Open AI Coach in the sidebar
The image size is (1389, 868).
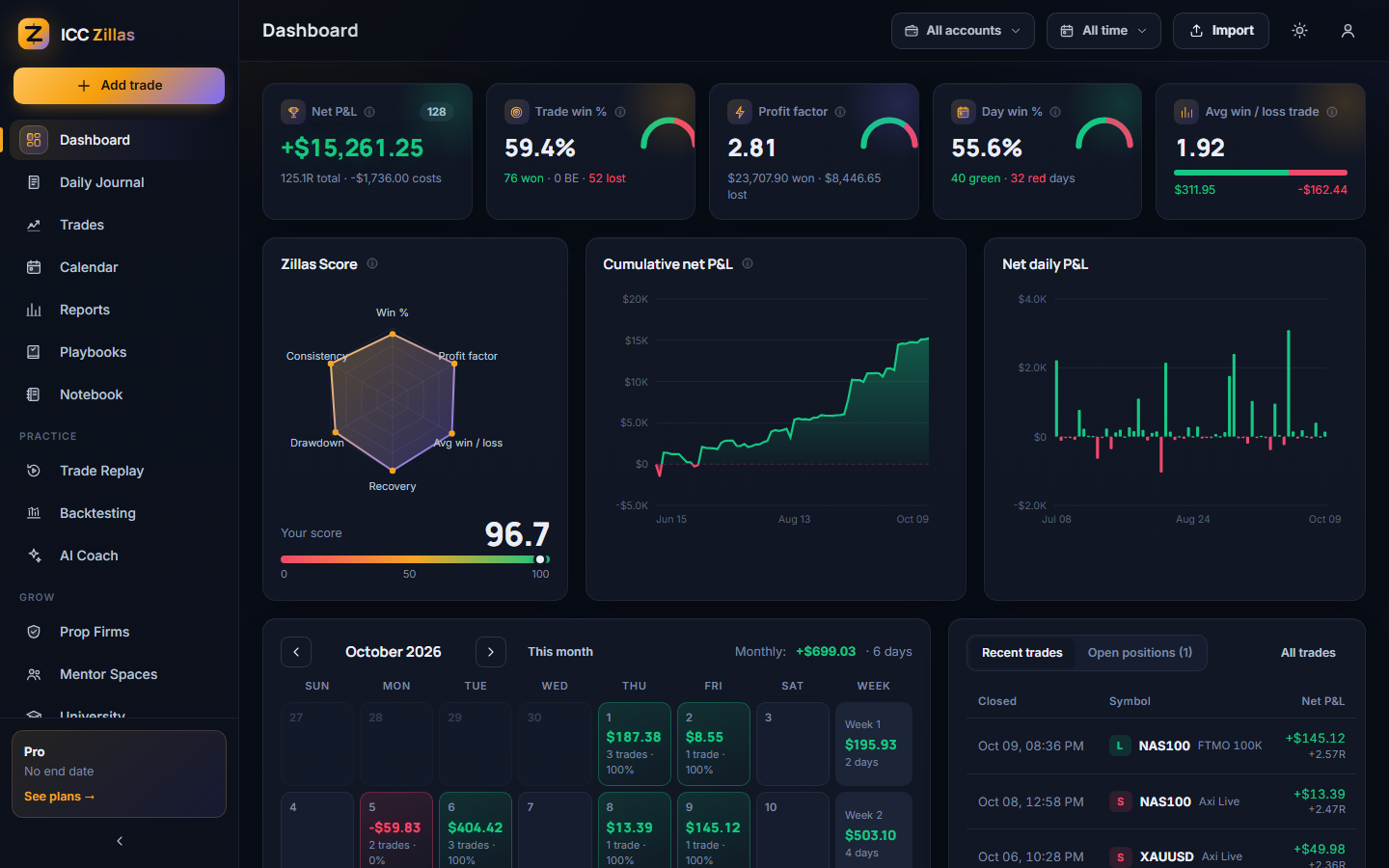(119, 556)
